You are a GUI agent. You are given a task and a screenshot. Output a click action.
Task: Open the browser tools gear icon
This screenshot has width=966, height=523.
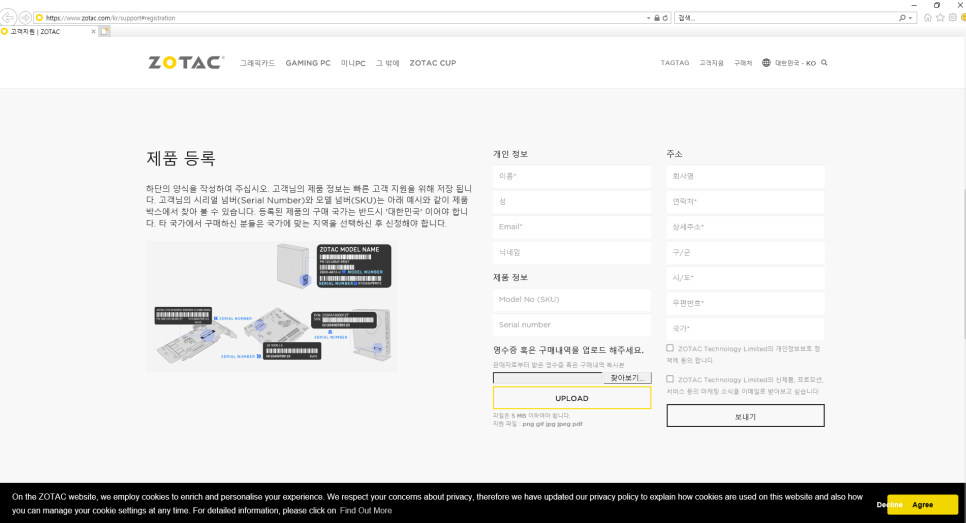point(952,18)
